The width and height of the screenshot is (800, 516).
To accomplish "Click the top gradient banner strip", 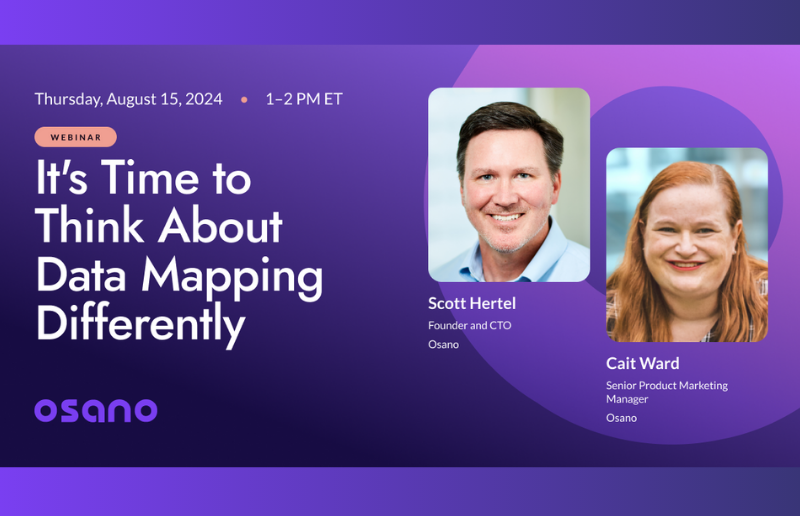I will (400, 21).
